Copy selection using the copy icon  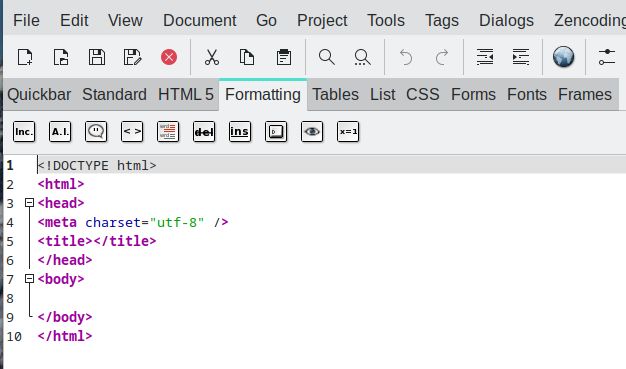tap(247, 57)
